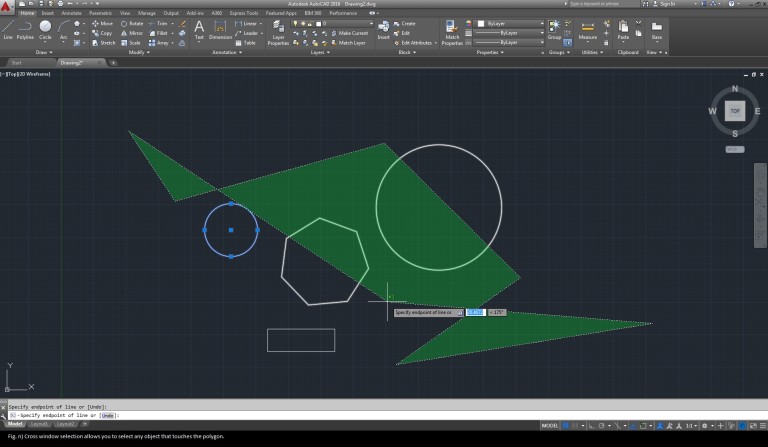Toggle MODEL space button in status bar
The height and width of the screenshot is (447, 768).
[550, 425]
